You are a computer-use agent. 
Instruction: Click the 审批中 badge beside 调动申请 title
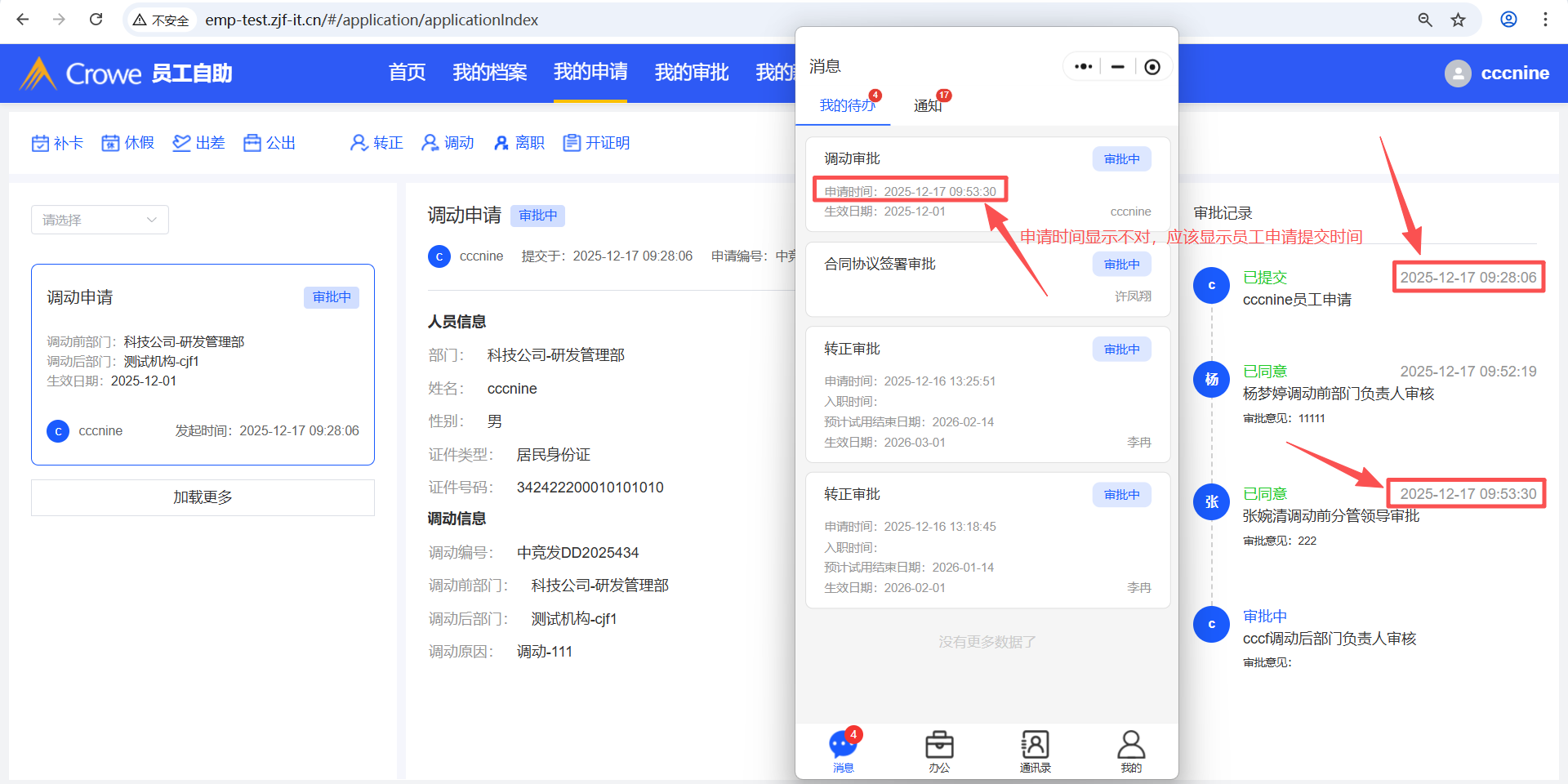tap(538, 216)
